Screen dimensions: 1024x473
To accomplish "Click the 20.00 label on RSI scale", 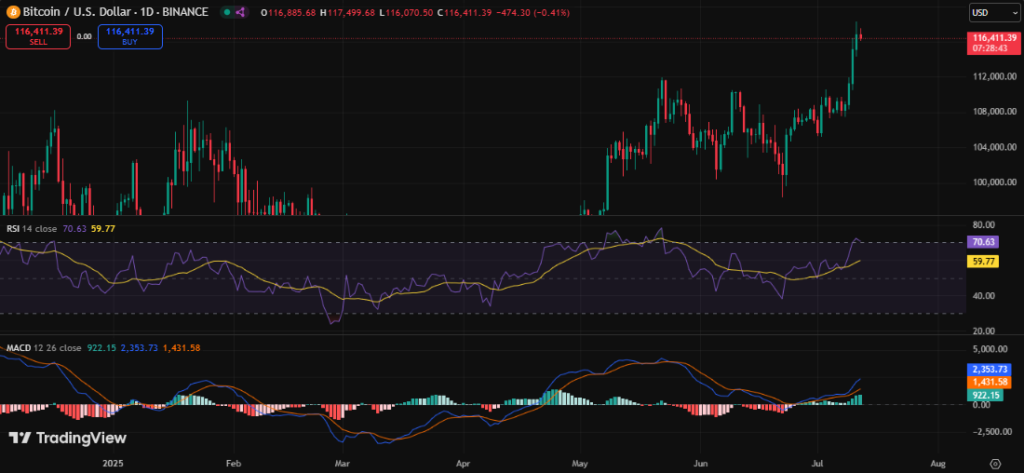I will (982, 331).
